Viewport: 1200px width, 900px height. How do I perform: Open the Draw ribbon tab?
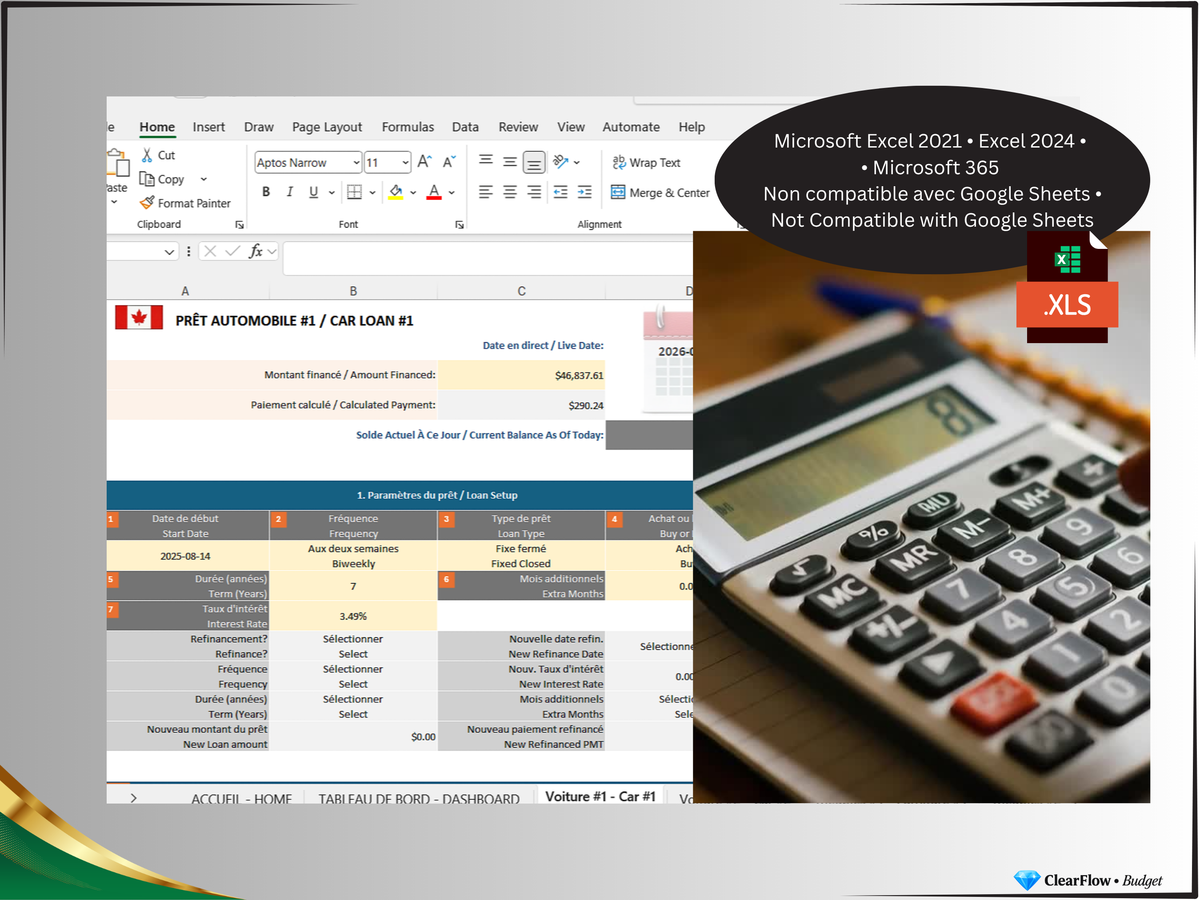[259, 127]
